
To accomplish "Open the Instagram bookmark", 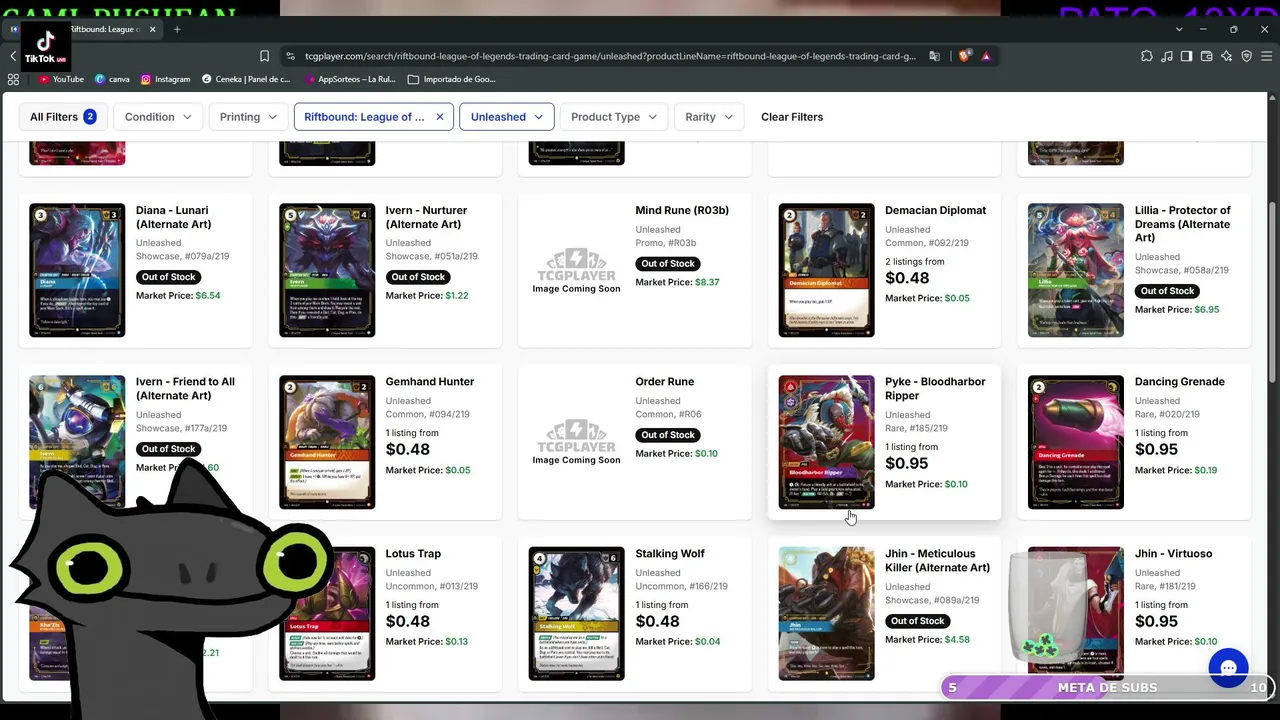I will (x=165, y=79).
